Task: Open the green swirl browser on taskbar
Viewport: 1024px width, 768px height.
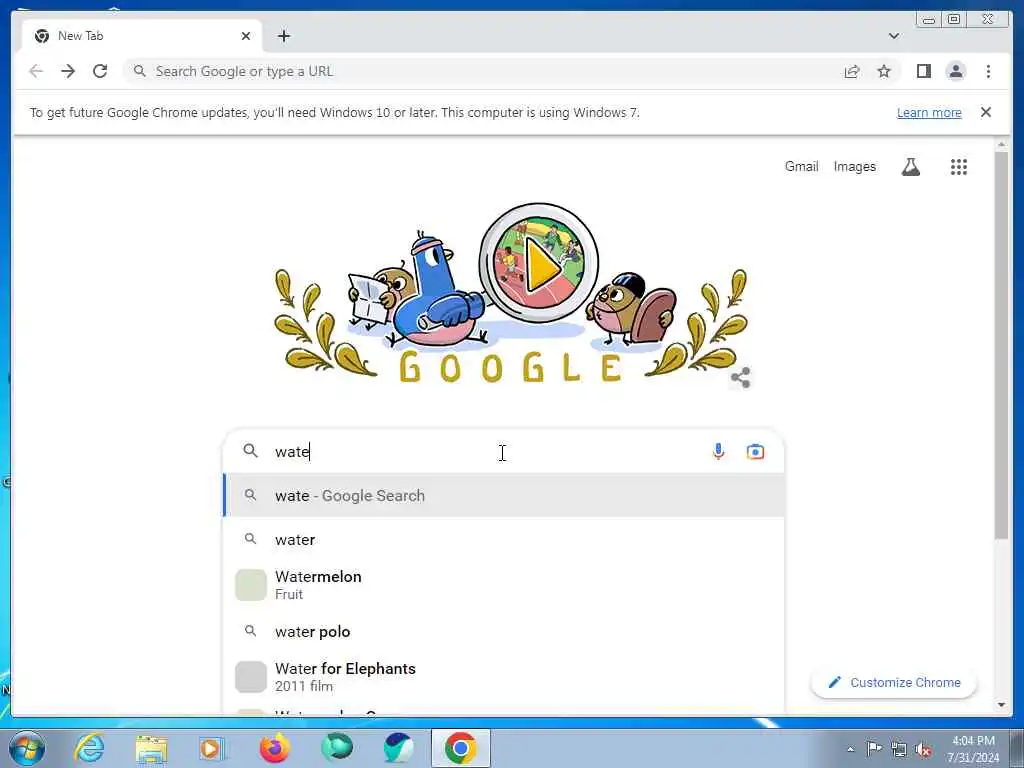Action: pos(337,748)
